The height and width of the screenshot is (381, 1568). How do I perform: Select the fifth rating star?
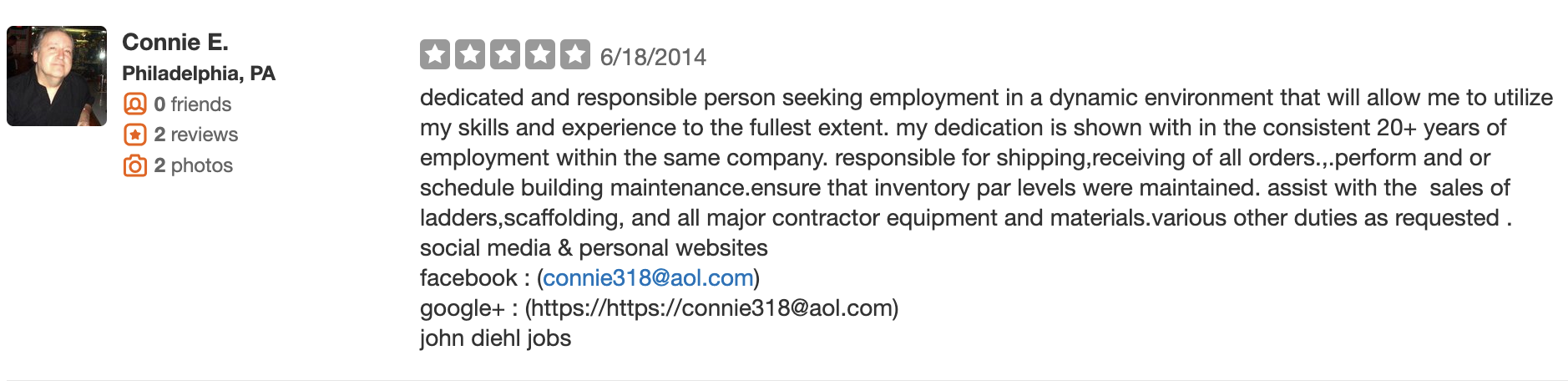pyautogui.click(x=575, y=55)
